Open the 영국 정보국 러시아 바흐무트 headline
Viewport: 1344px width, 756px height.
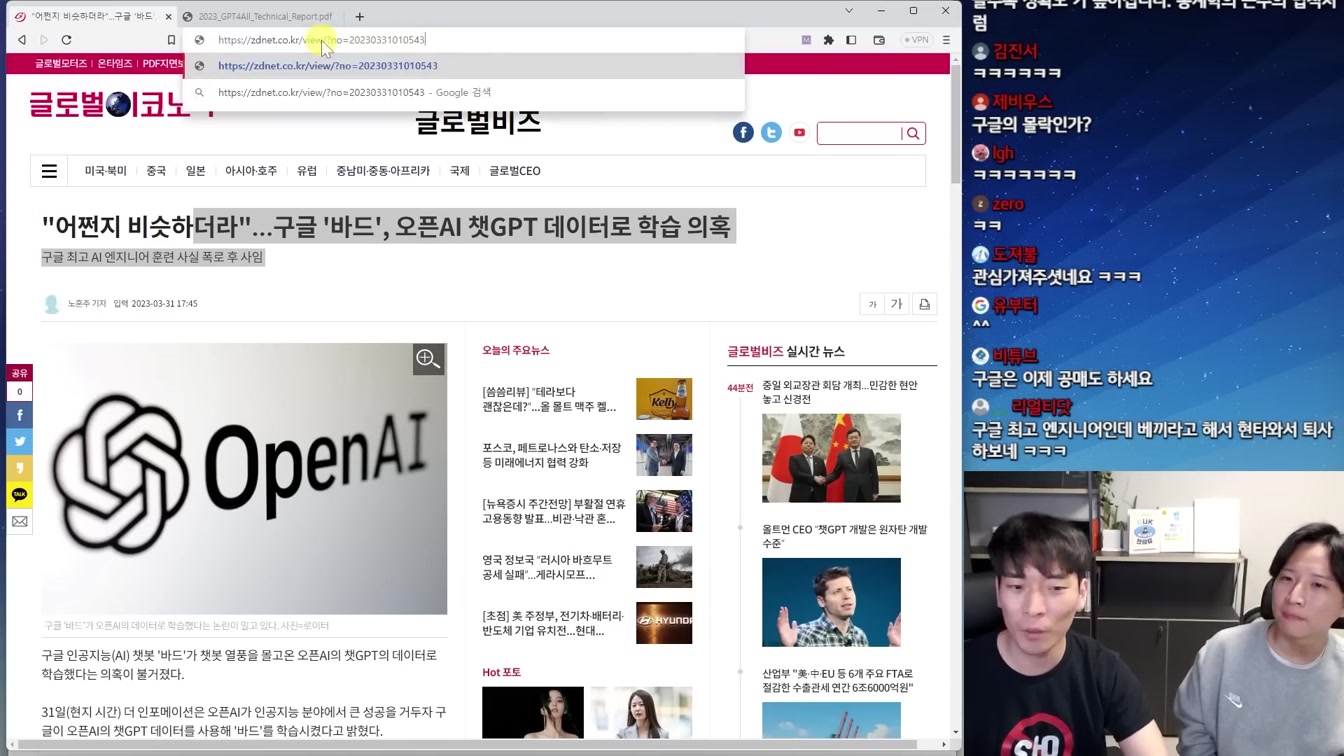click(x=547, y=567)
